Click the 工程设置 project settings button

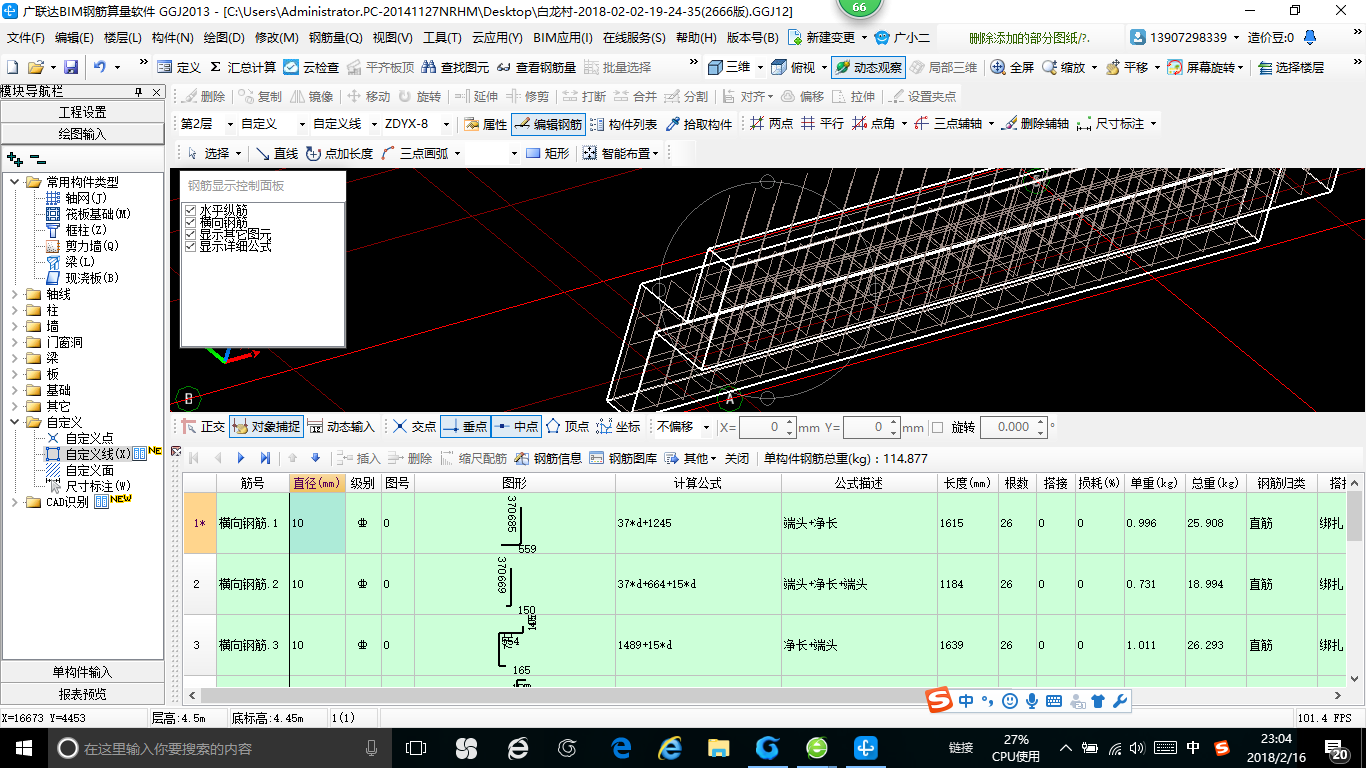click(x=82, y=112)
